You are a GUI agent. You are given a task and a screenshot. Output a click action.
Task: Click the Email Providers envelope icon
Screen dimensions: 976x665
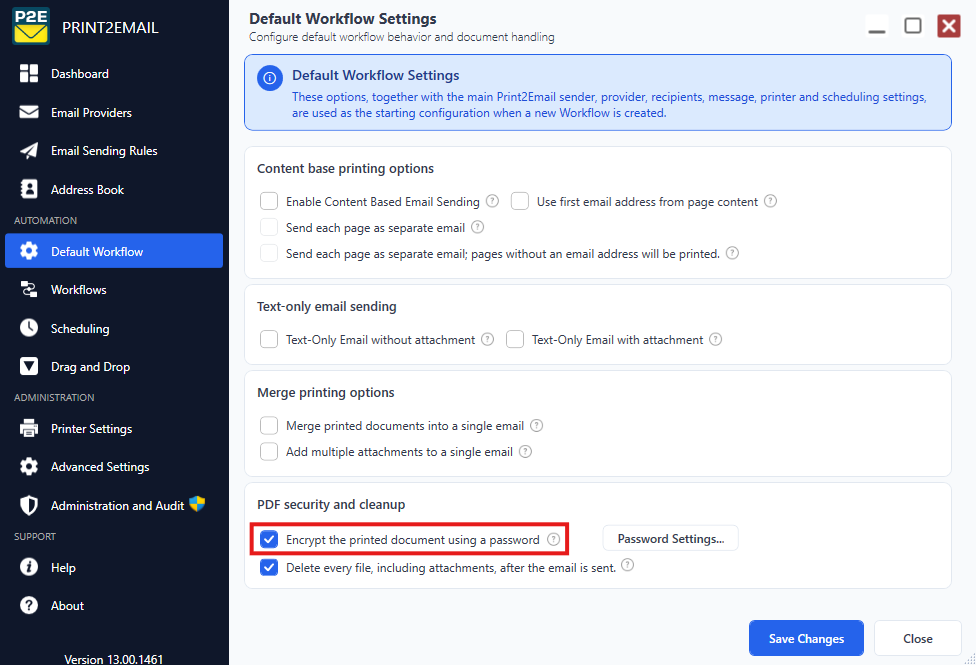click(29, 112)
